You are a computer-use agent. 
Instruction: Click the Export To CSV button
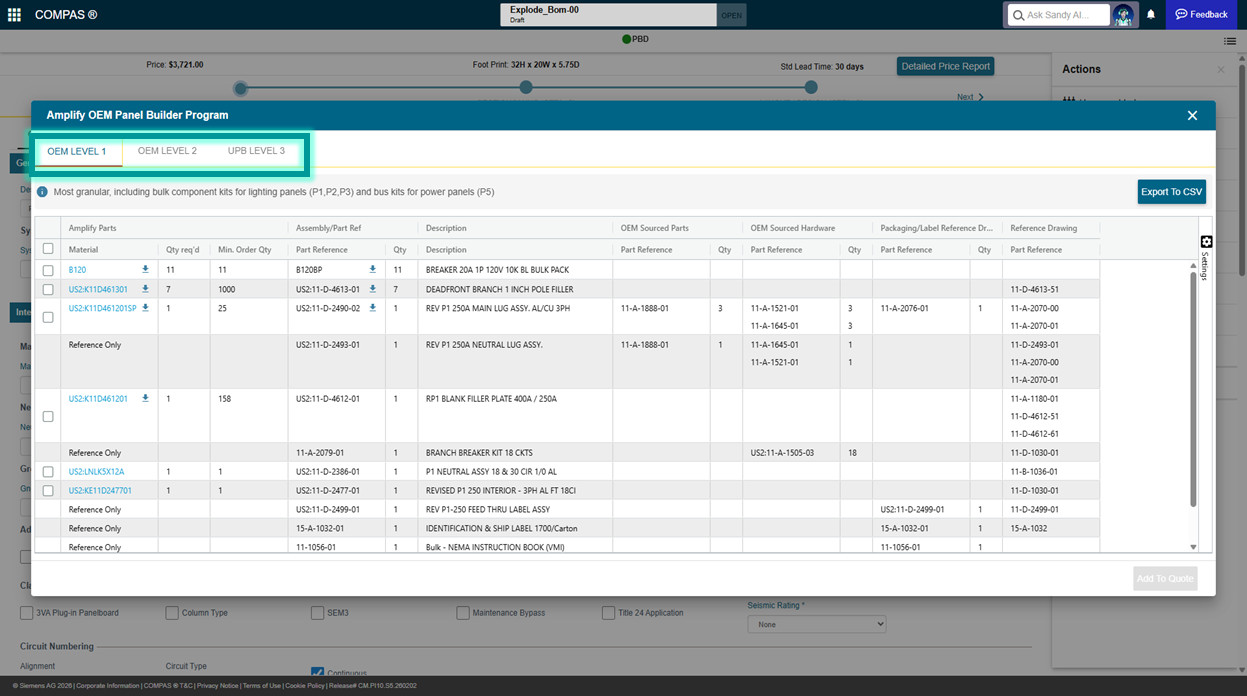click(1171, 192)
